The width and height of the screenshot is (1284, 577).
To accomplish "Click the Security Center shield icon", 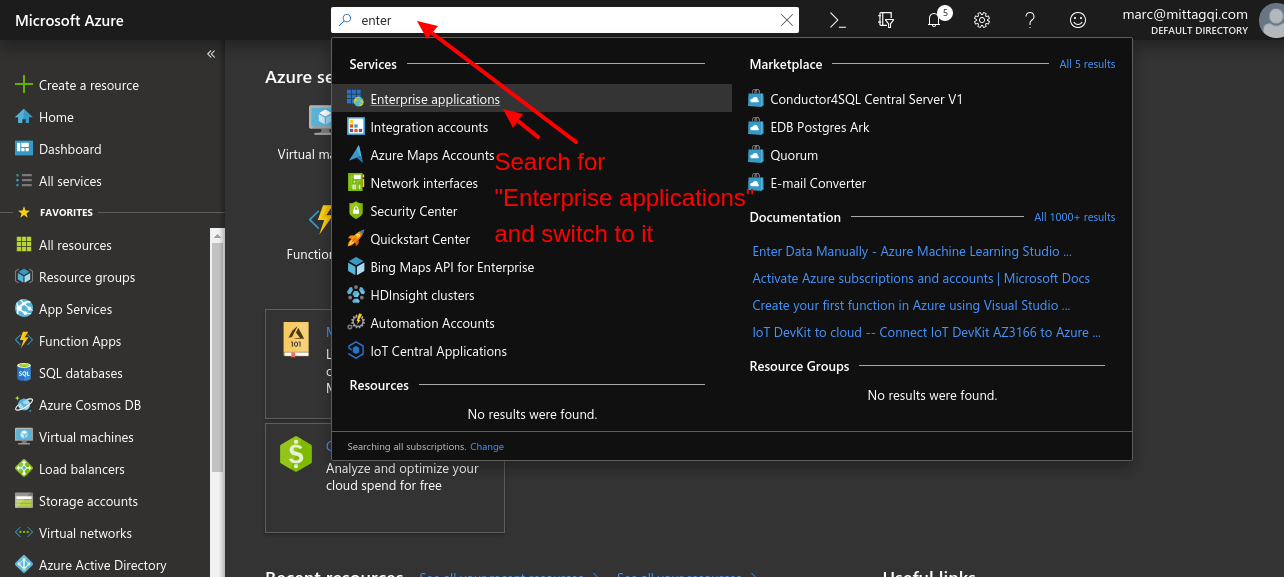I will click(x=355, y=210).
